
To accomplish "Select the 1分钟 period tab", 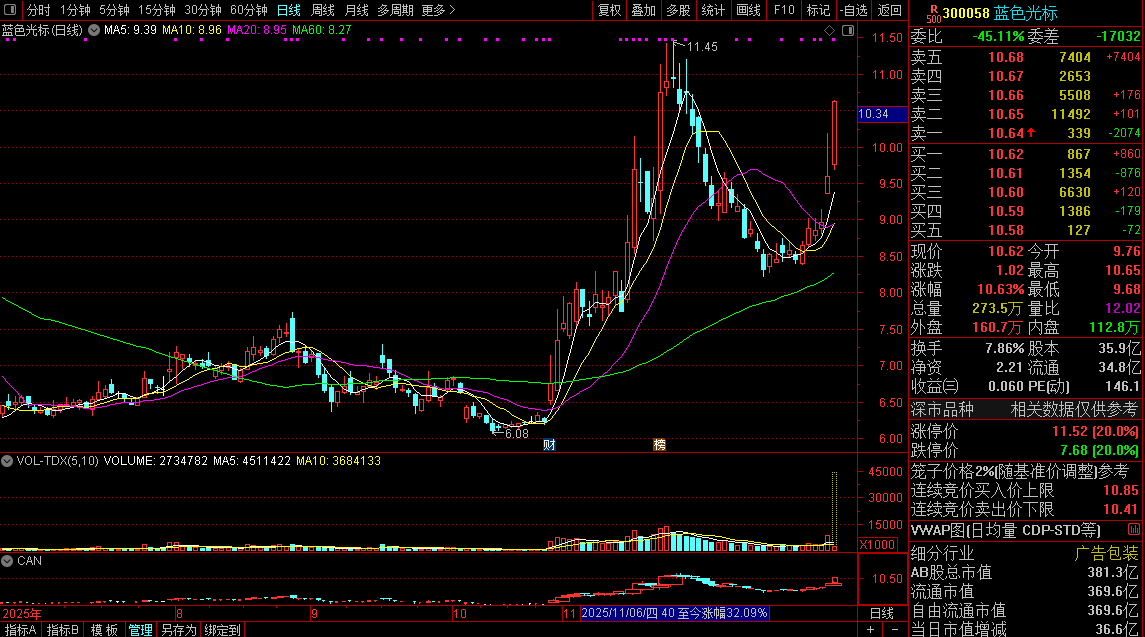I will (x=74, y=10).
